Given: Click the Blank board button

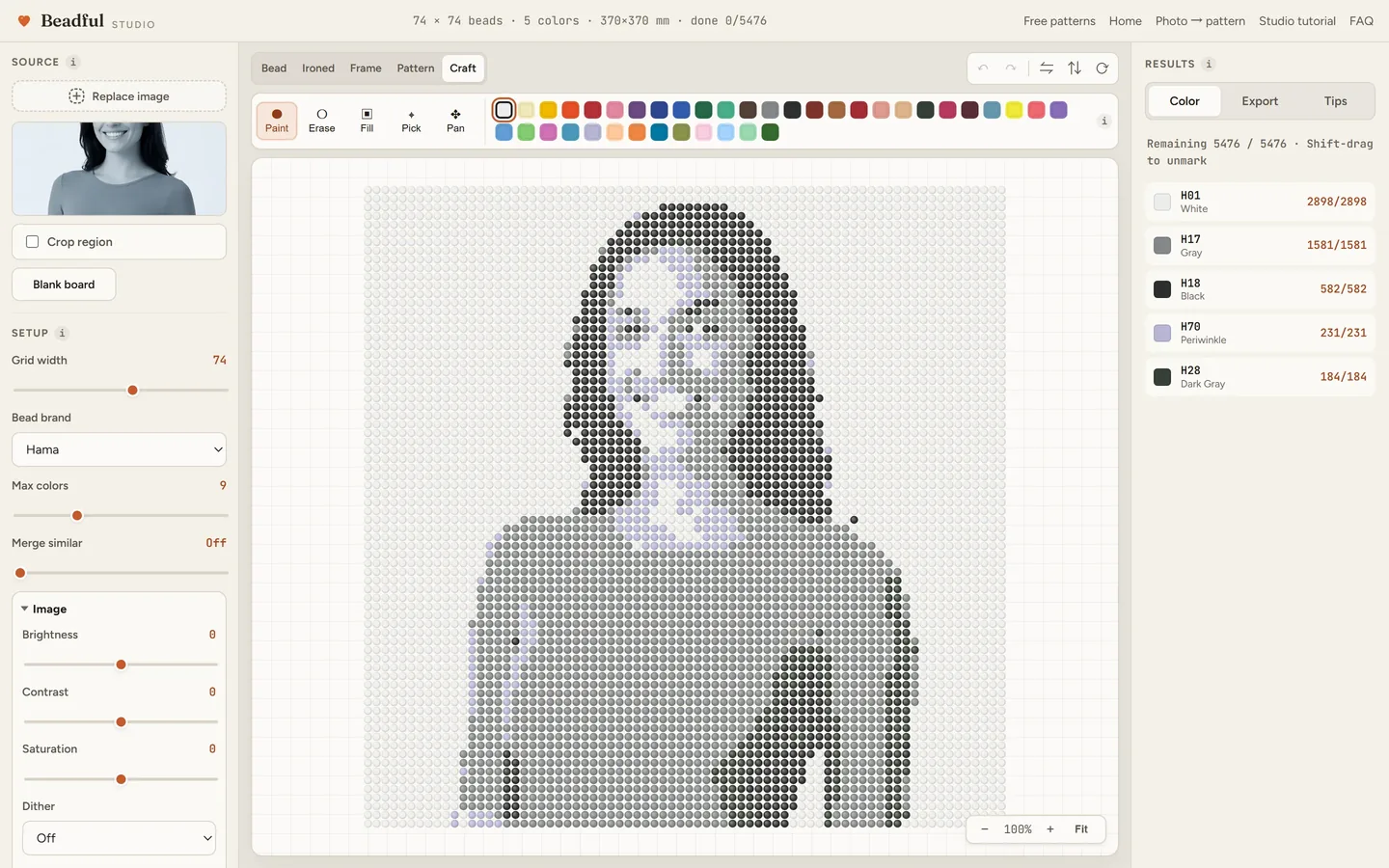Looking at the screenshot, I should coord(64,285).
